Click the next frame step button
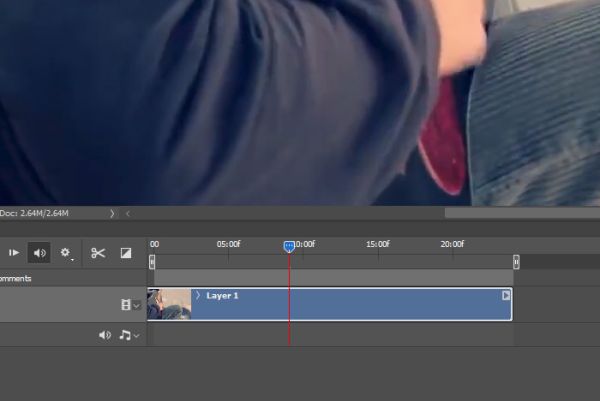Image resolution: width=600 pixels, height=401 pixels. tap(14, 253)
